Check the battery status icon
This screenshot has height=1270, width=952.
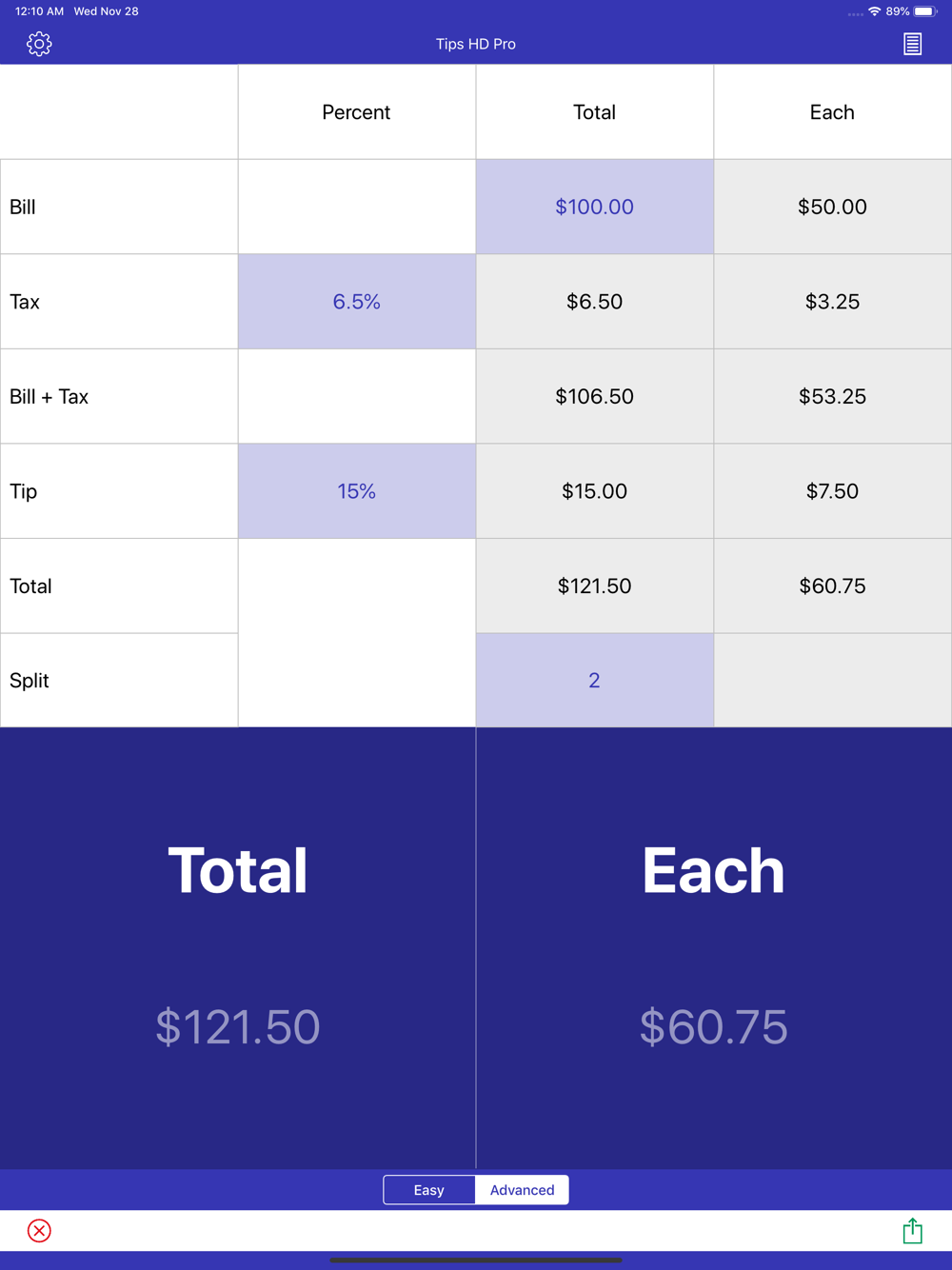925,11
